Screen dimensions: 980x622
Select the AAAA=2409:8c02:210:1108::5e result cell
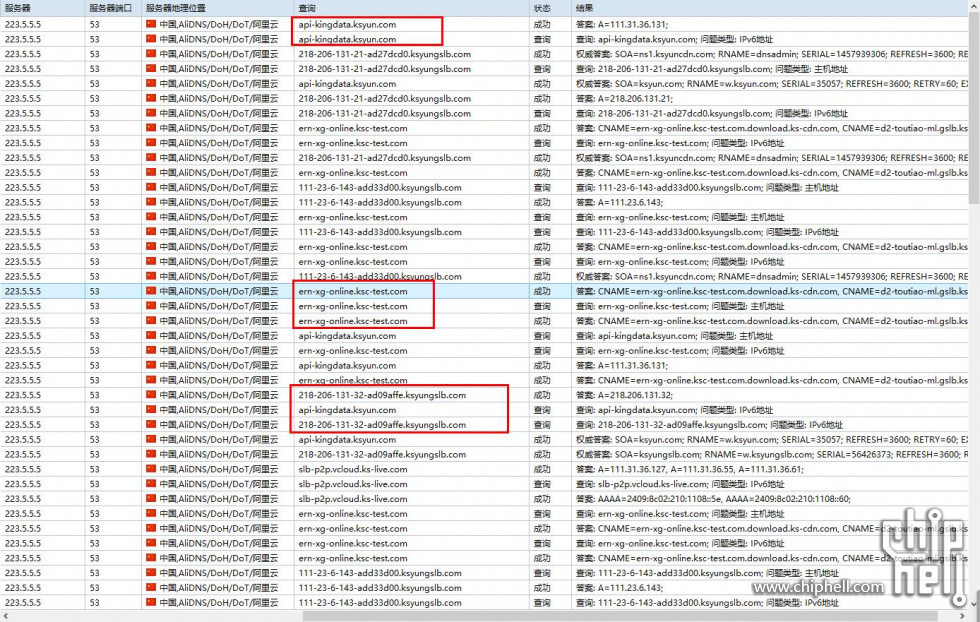pos(713,499)
